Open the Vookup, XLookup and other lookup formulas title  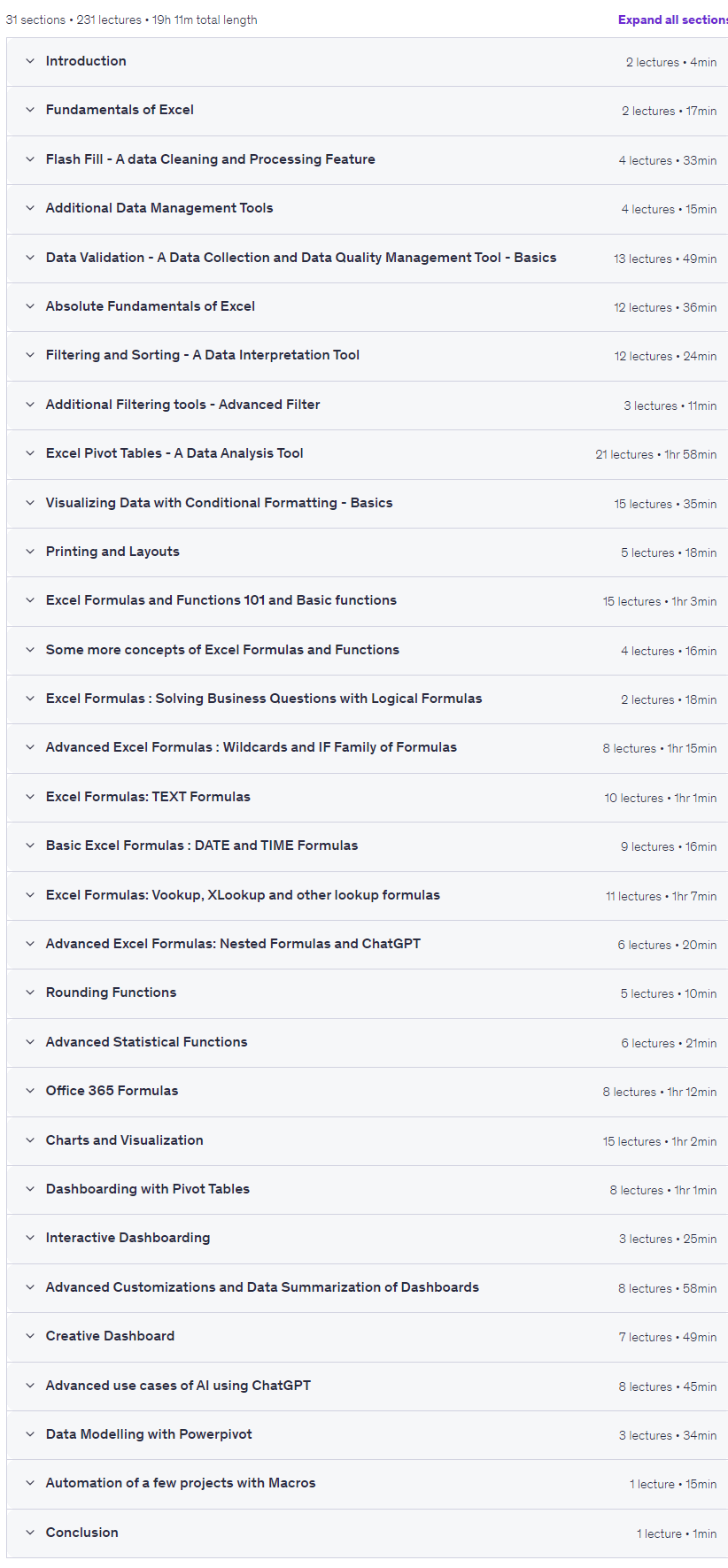[x=243, y=895]
